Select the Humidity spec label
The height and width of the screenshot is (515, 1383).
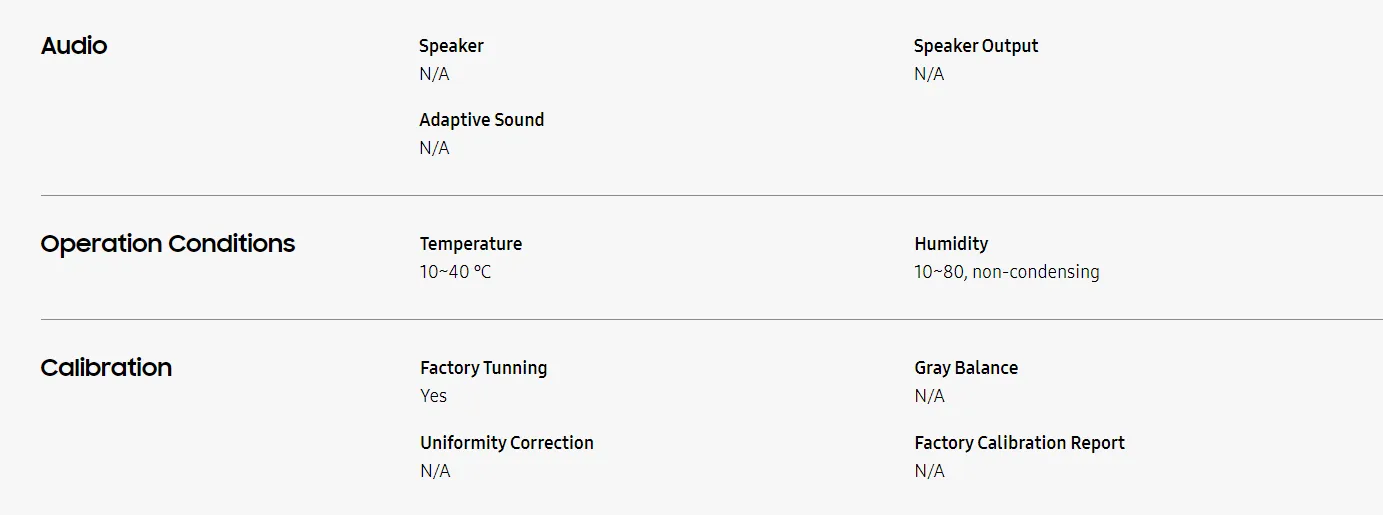(951, 244)
